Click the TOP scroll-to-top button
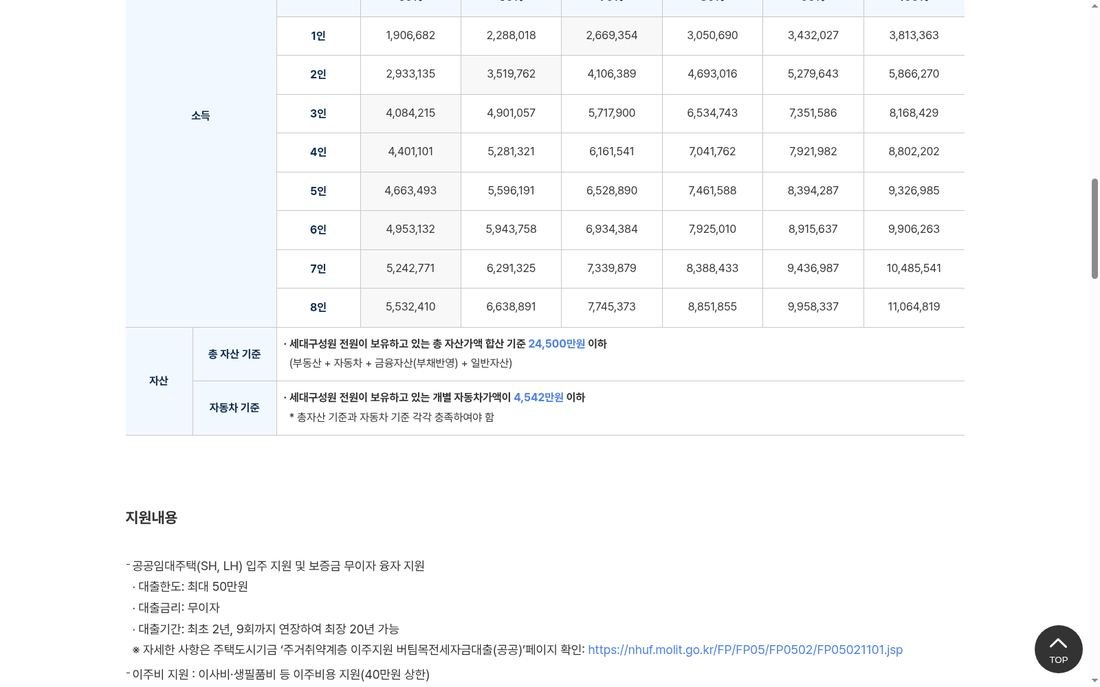 [1058, 649]
